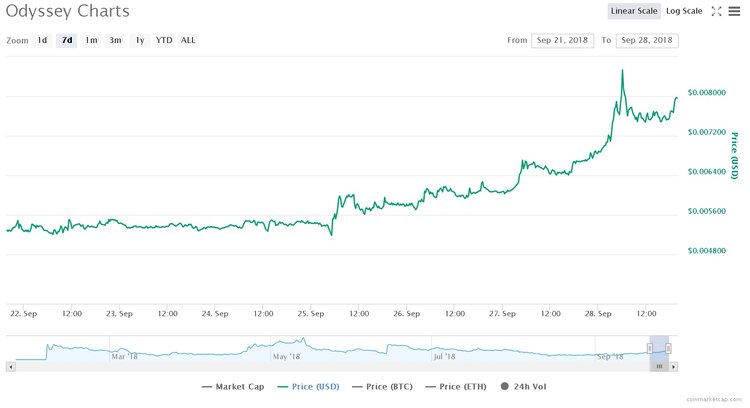750x408 pixels.
Task: Click Mar '18 in navigator
Action: (x=124, y=356)
